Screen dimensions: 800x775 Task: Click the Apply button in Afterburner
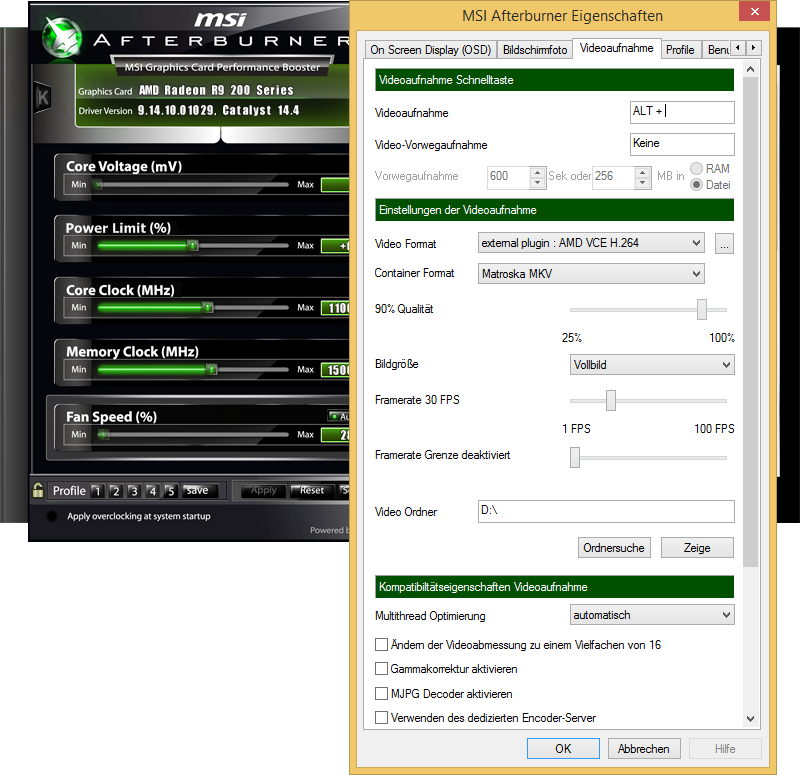point(263,490)
